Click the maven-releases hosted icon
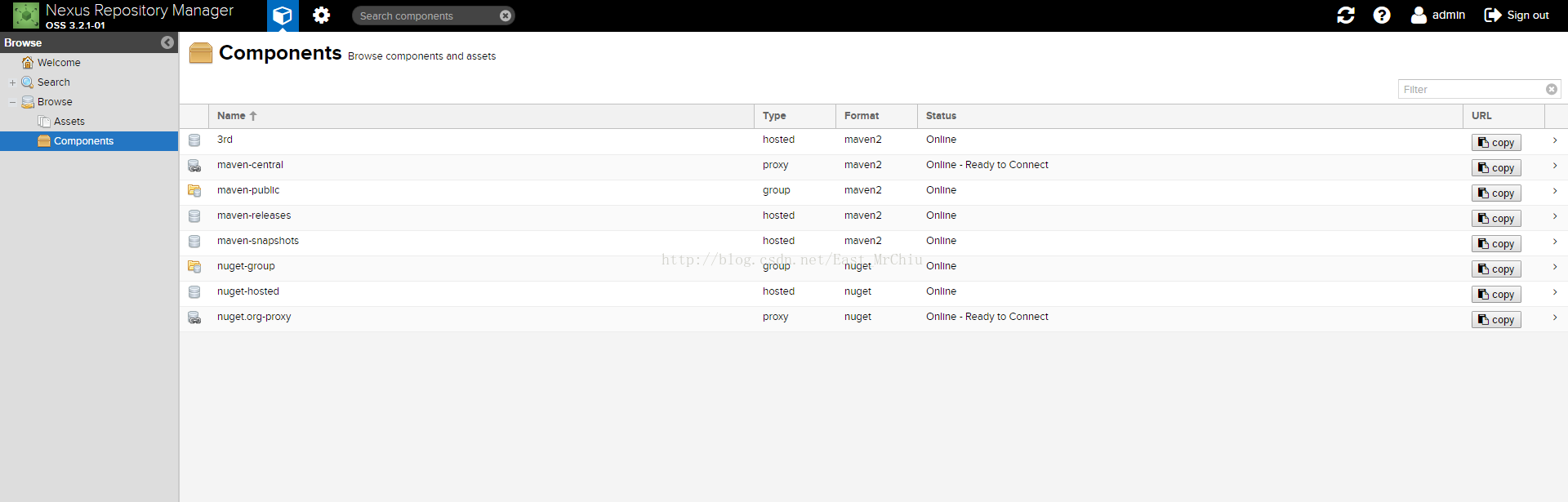 194,216
